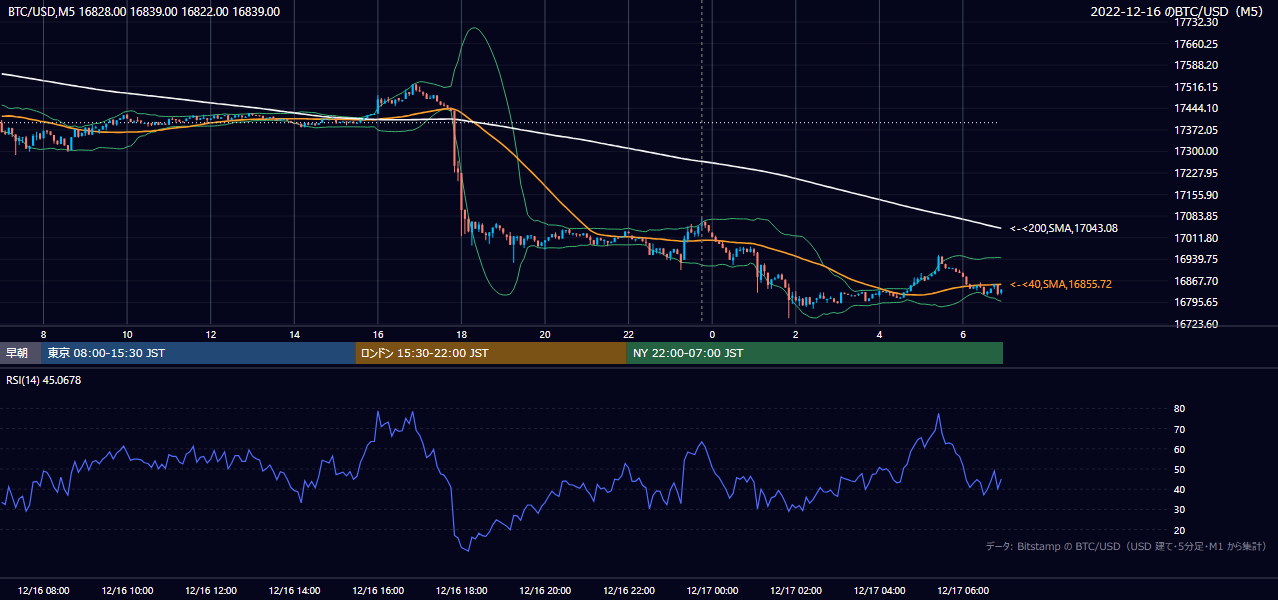Click time label 12/16 18:00
The width and height of the screenshot is (1278, 600).
(x=461, y=591)
